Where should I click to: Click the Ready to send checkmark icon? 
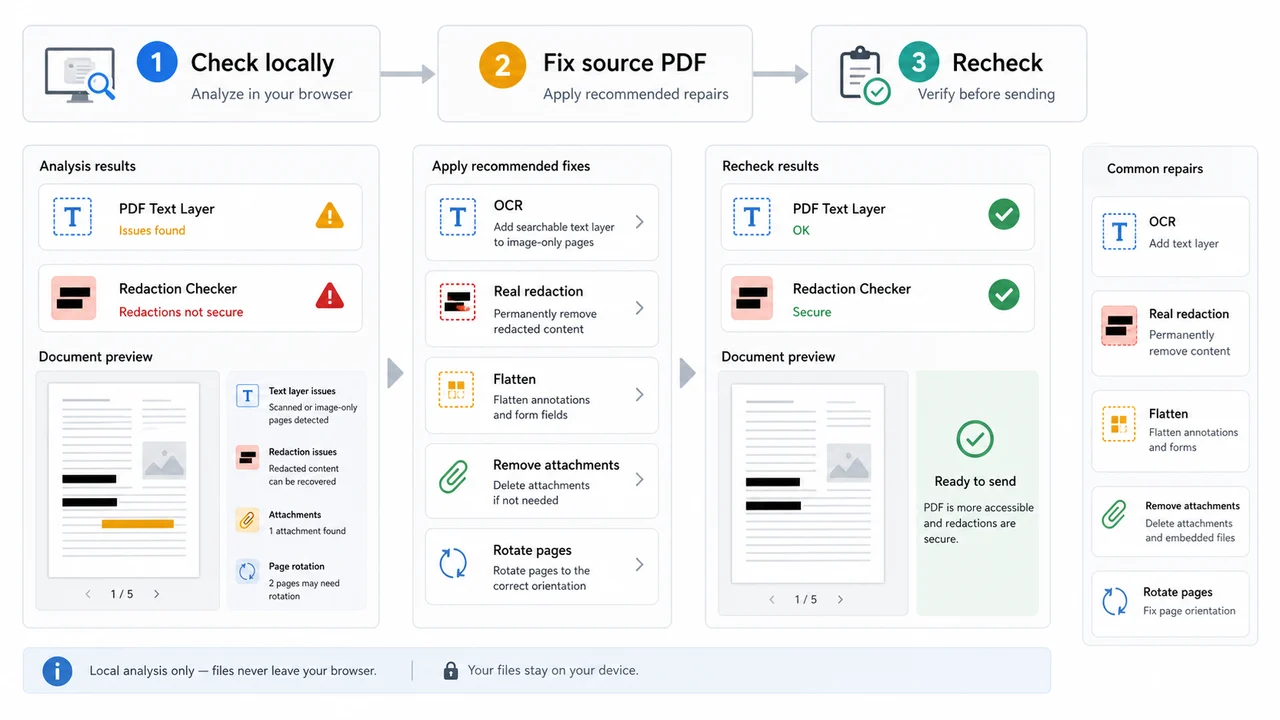tap(975, 439)
